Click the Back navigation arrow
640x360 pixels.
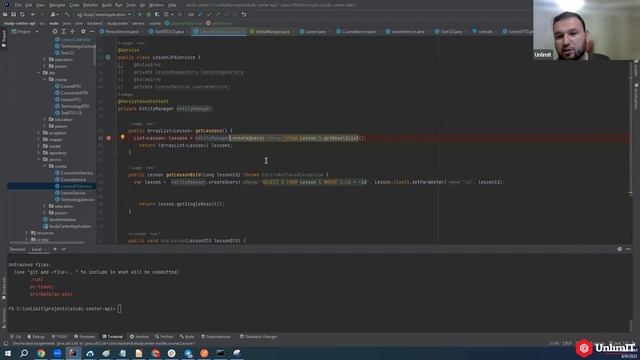(33, 14)
